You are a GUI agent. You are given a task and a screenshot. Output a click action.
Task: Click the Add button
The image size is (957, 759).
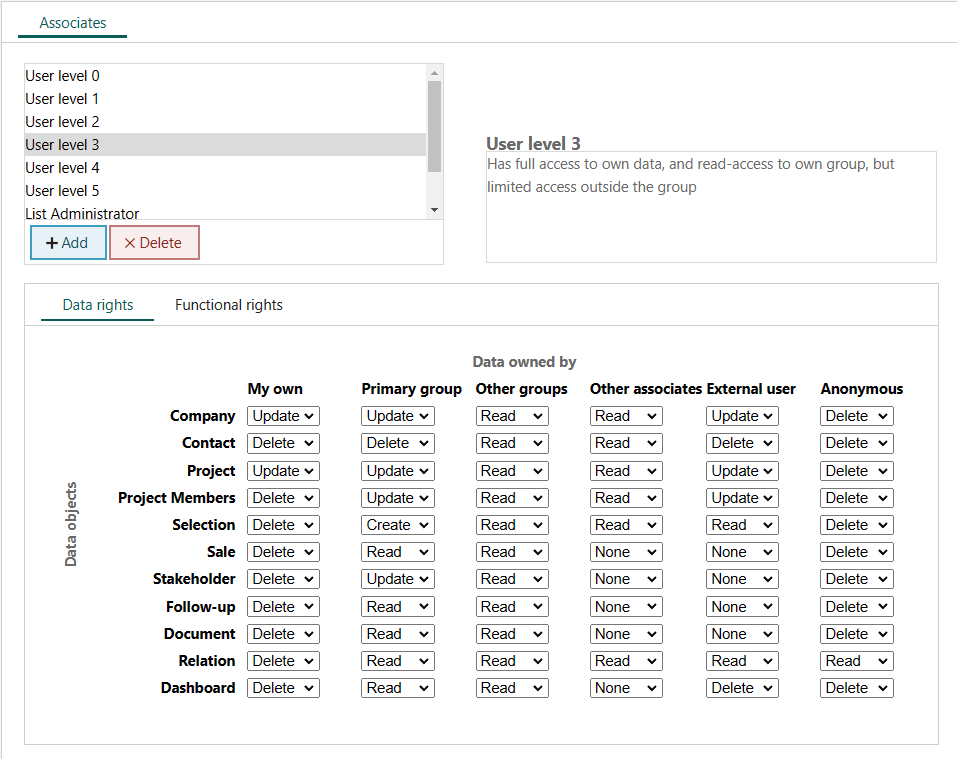[x=68, y=243]
